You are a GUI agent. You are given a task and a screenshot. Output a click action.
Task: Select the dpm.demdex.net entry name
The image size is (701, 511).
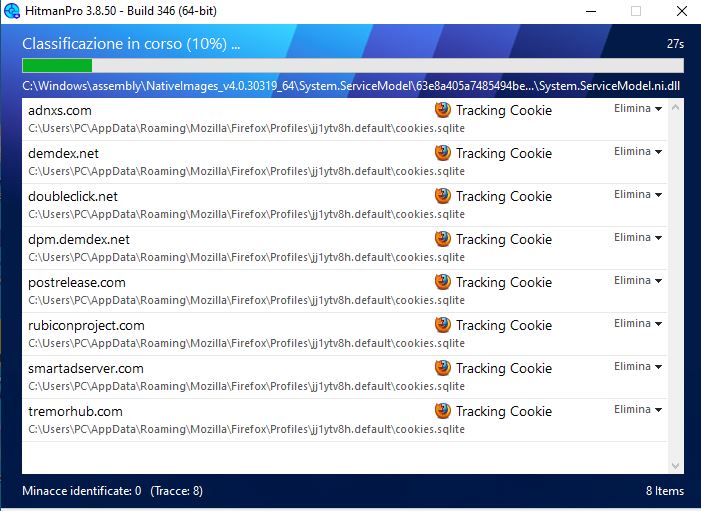click(79, 240)
